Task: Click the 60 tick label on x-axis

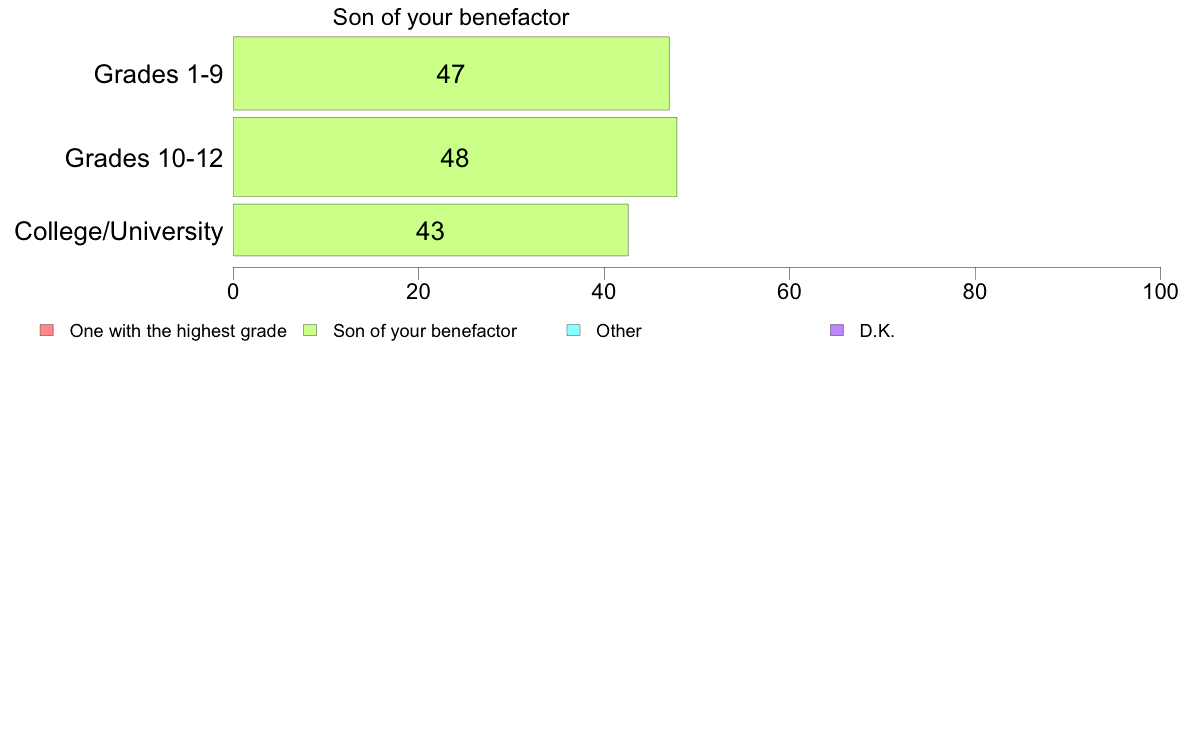Action: (789, 292)
